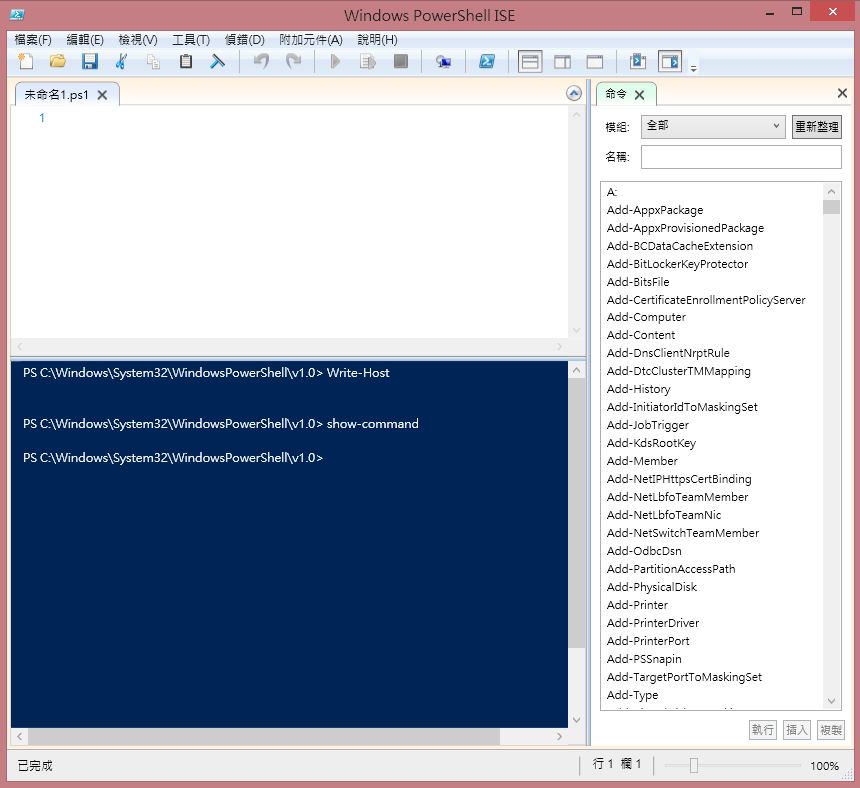Viewport: 860px width, 788px height.
Task: Close the 命令 add-on tab with its X
Action: (x=639, y=95)
